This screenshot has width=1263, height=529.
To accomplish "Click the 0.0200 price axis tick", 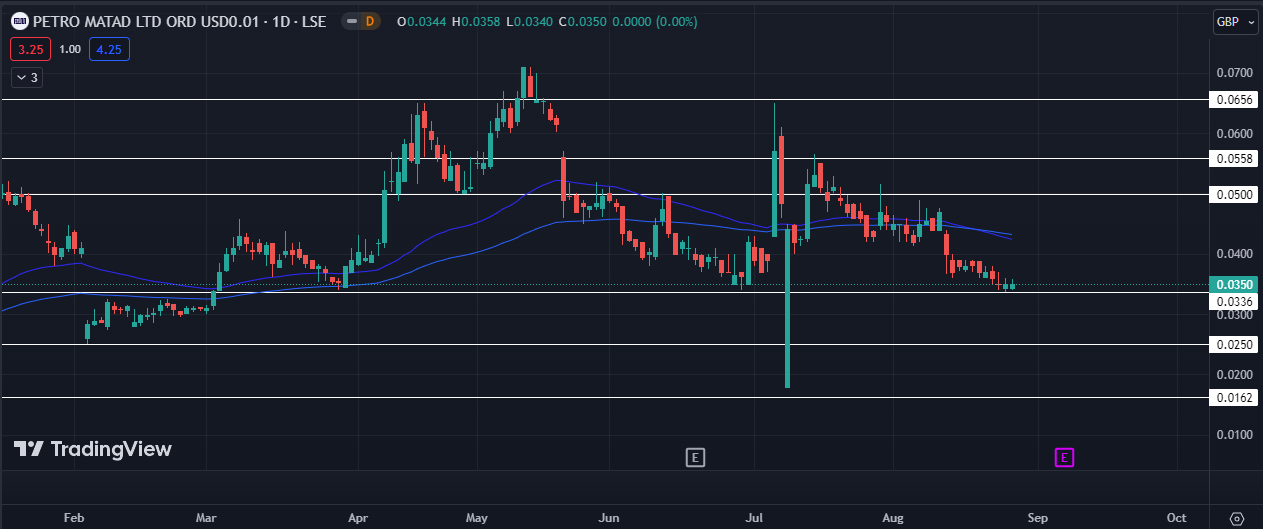I will point(1235,374).
